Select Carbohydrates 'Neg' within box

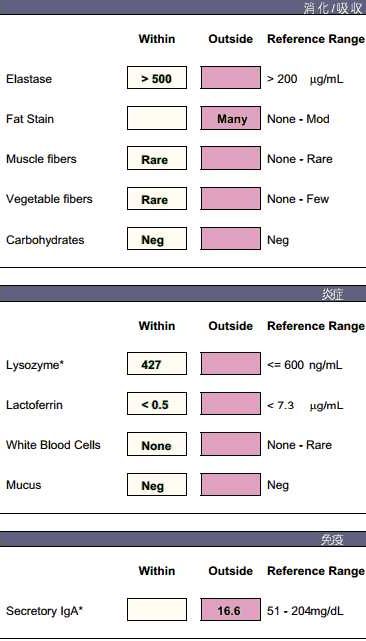(x=157, y=238)
